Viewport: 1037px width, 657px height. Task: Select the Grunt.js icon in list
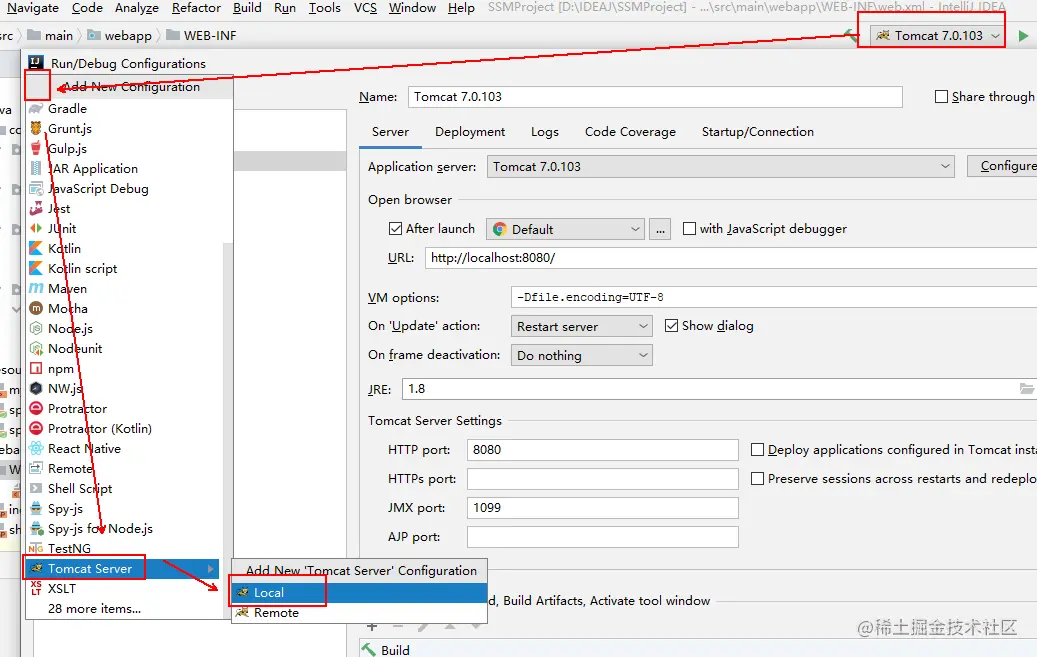(36, 128)
